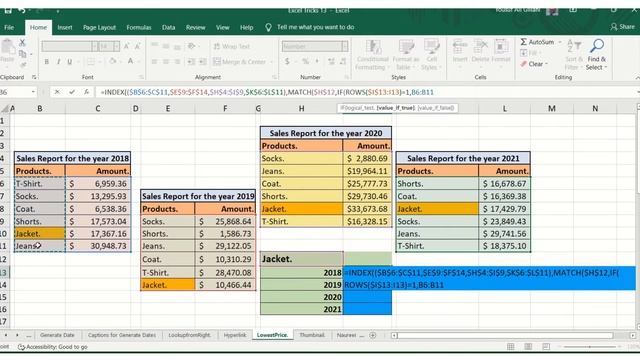The image size is (640, 360).
Task: Click the Save icon in title bar
Action: (x=8, y=10)
